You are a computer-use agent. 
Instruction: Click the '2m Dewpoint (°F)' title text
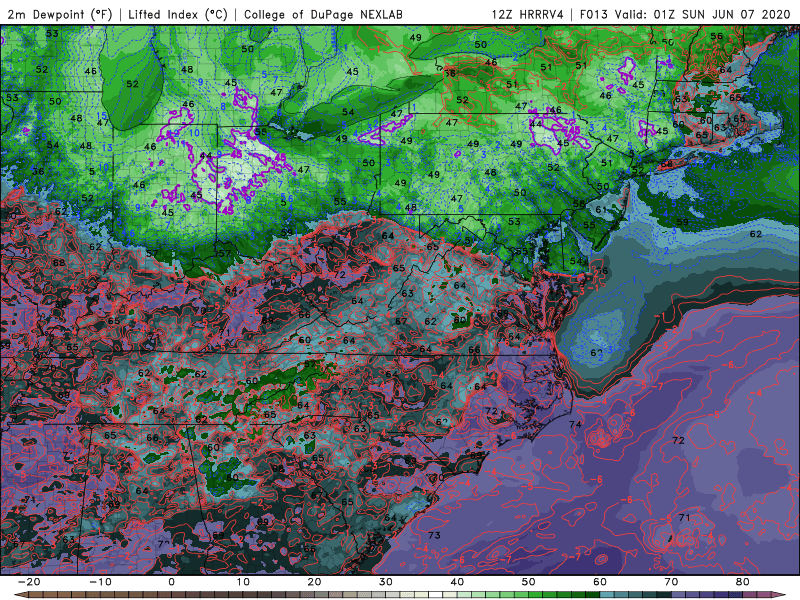59,15
